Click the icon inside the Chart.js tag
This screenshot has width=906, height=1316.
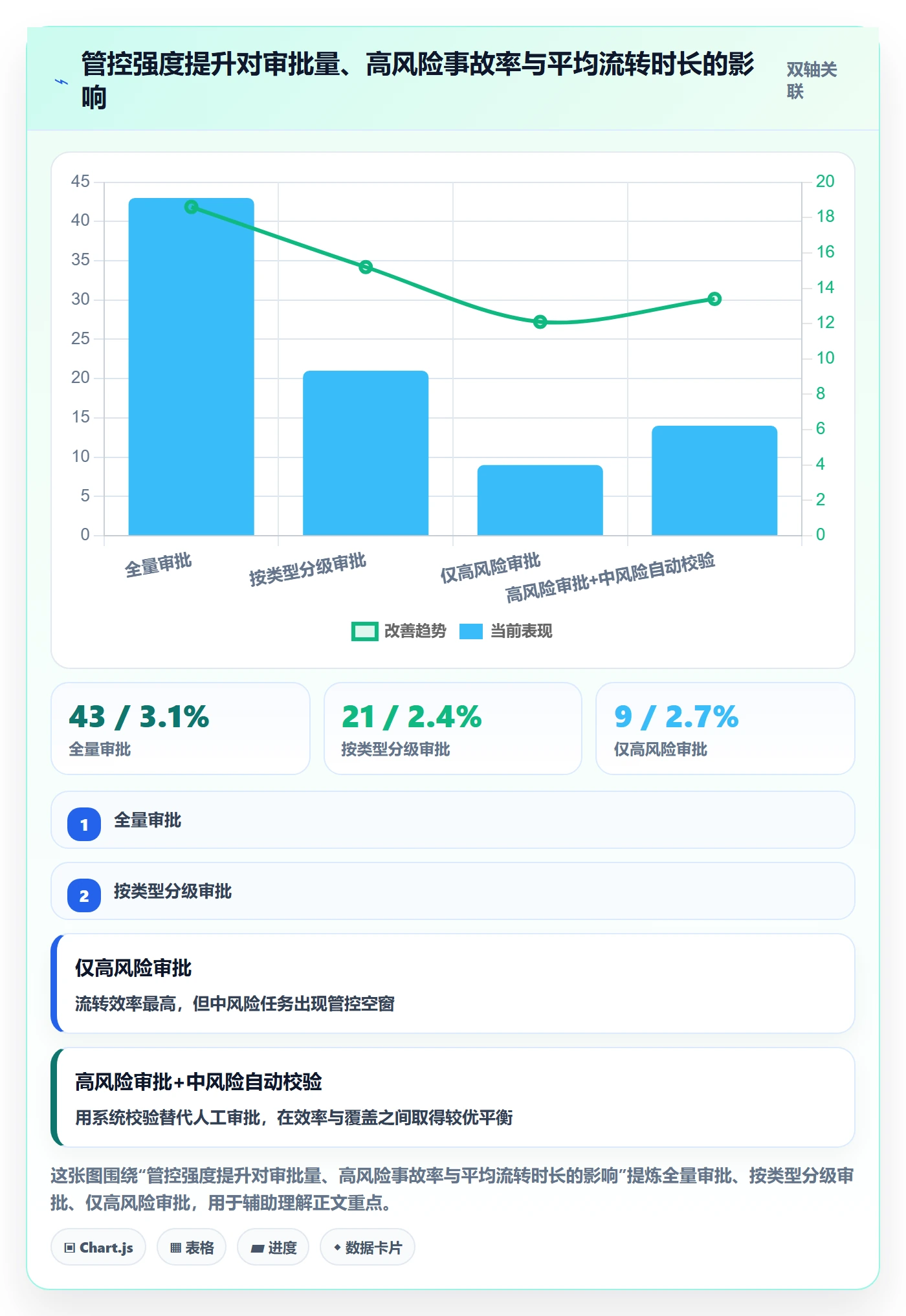click(70, 1248)
